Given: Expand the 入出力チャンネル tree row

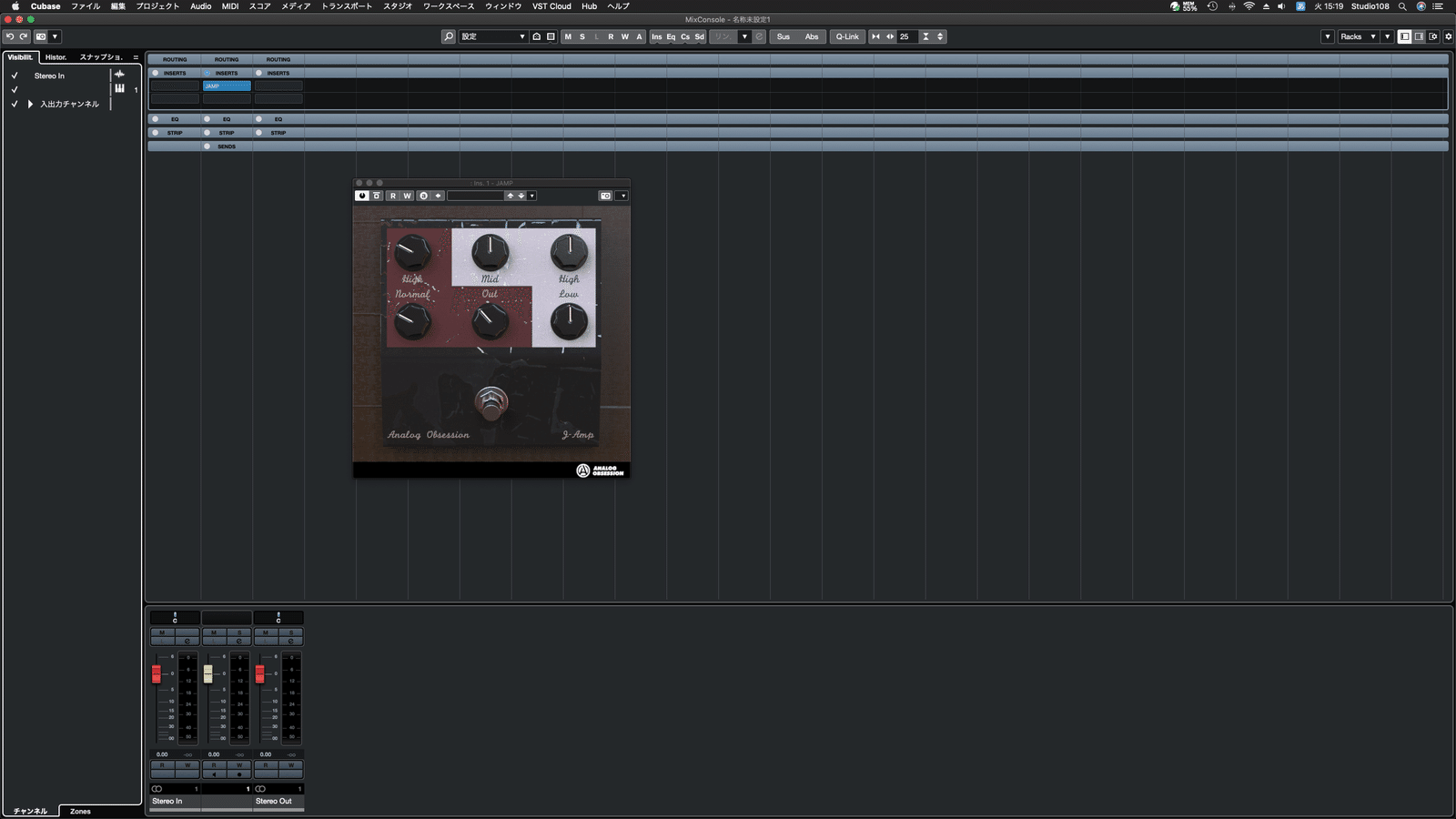Looking at the screenshot, I should coord(30,104).
